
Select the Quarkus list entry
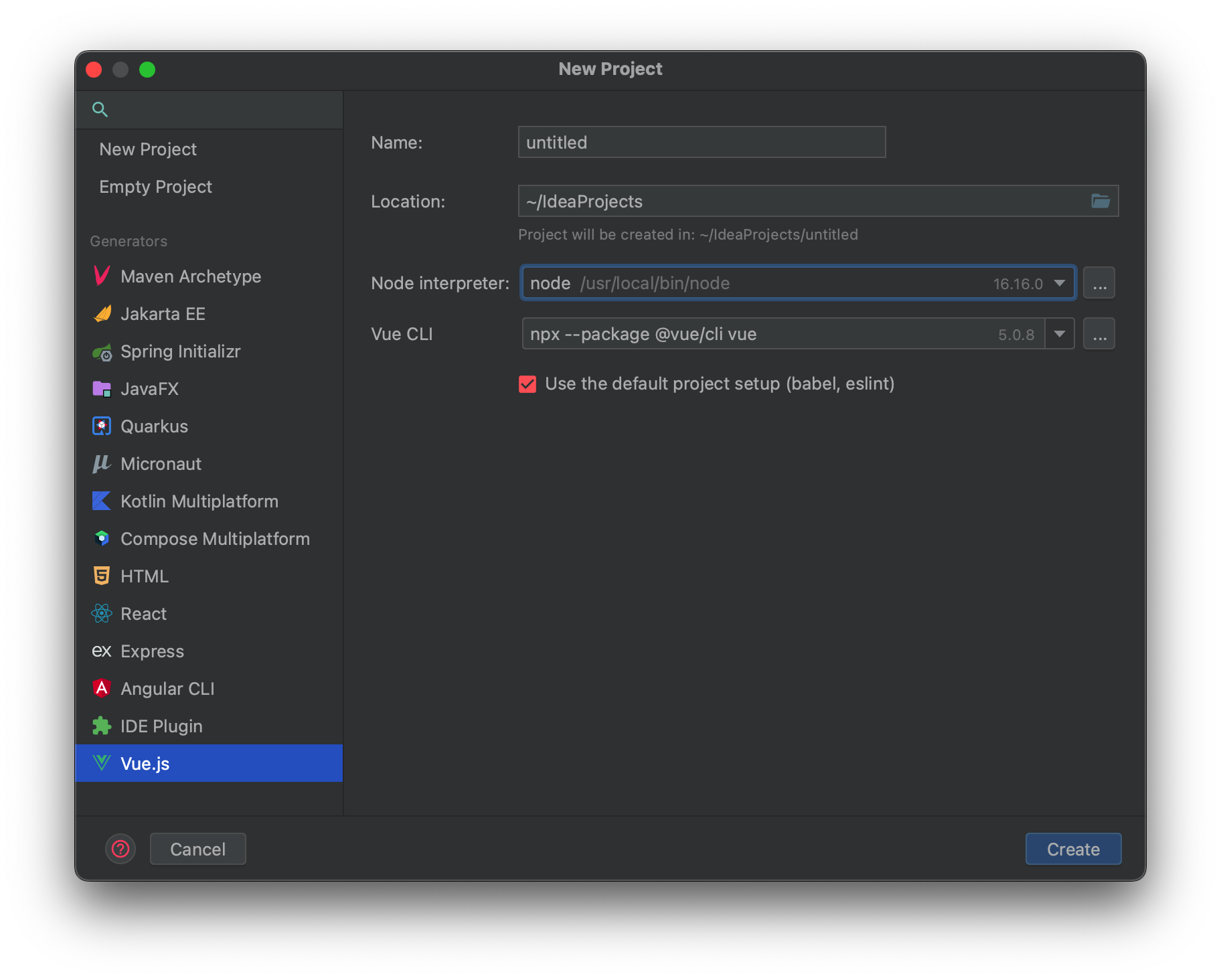(x=209, y=426)
